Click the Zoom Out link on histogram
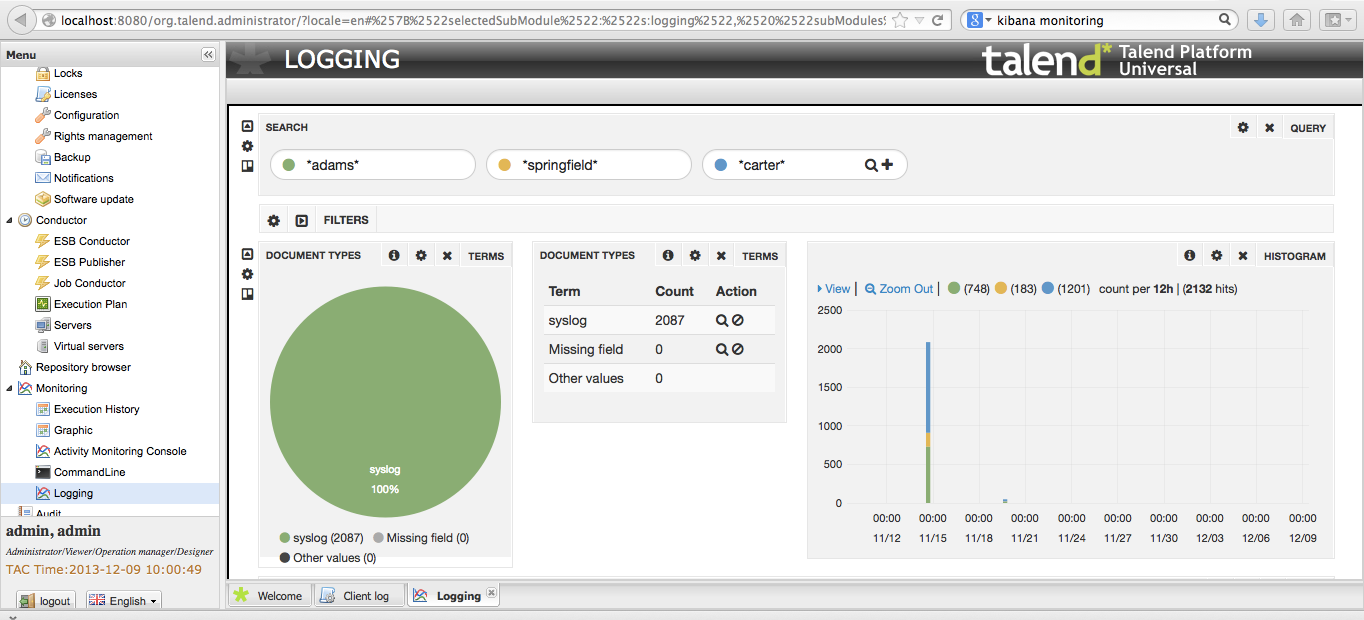The height and width of the screenshot is (620, 1364). point(899,289)
